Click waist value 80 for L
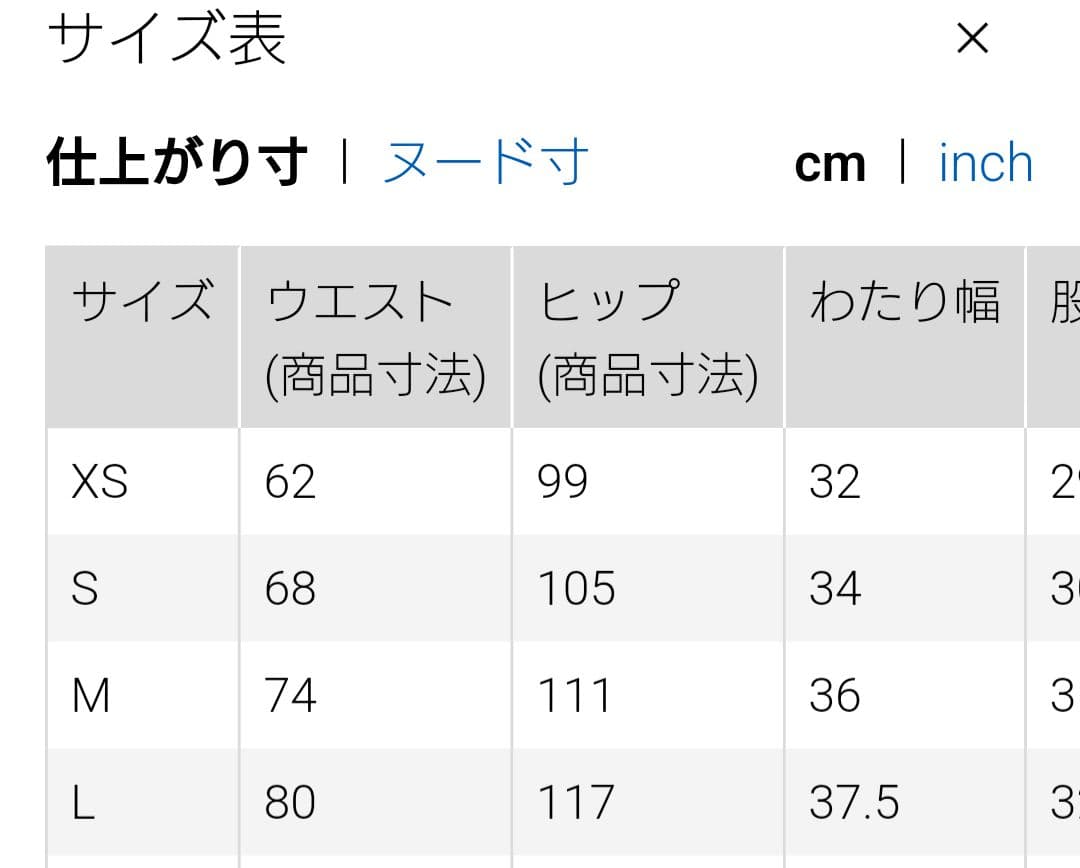 coord(290,802)
